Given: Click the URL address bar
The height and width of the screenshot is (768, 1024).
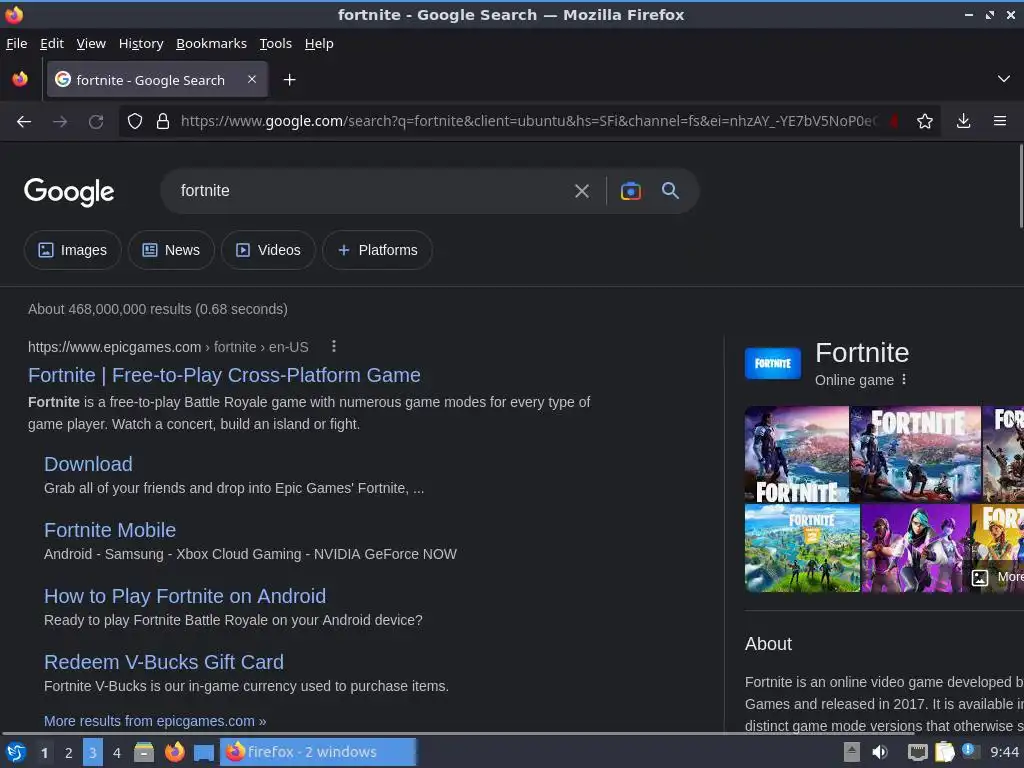Looking at the screenshot, I should (529, 121).
